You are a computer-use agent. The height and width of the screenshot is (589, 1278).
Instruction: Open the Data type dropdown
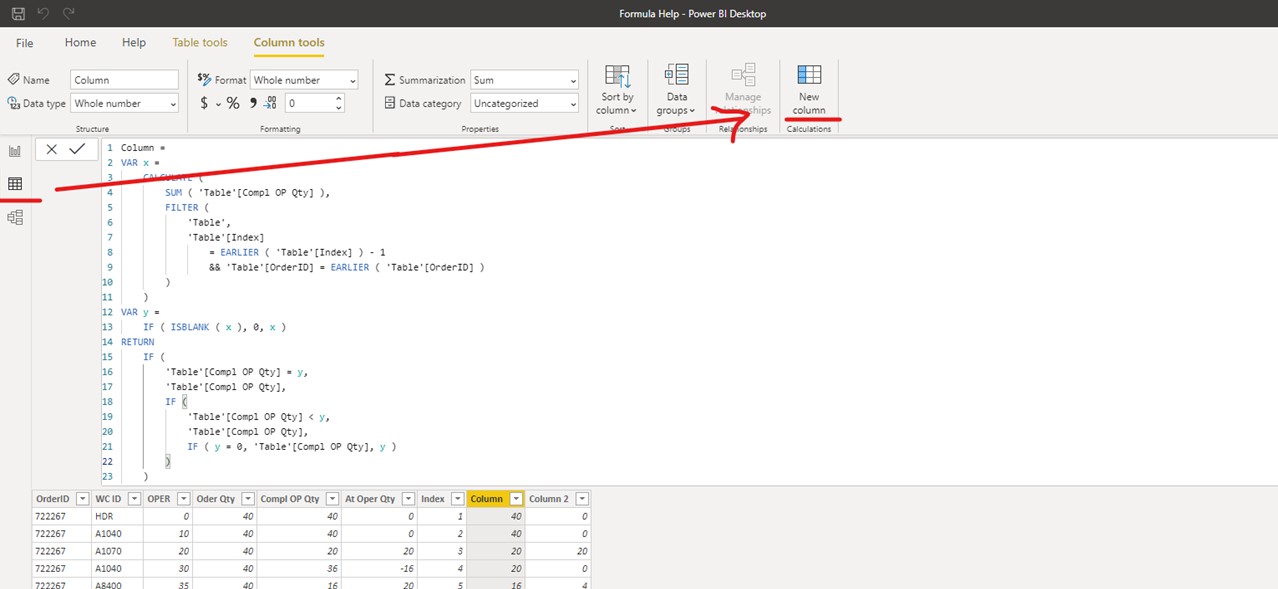tap(124, 103)
